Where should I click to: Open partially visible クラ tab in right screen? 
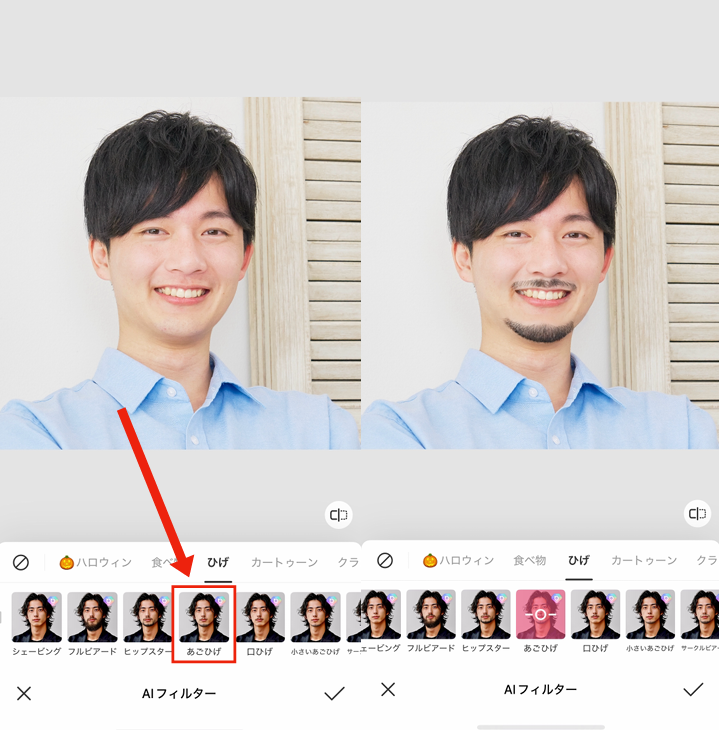coord(707,560)
